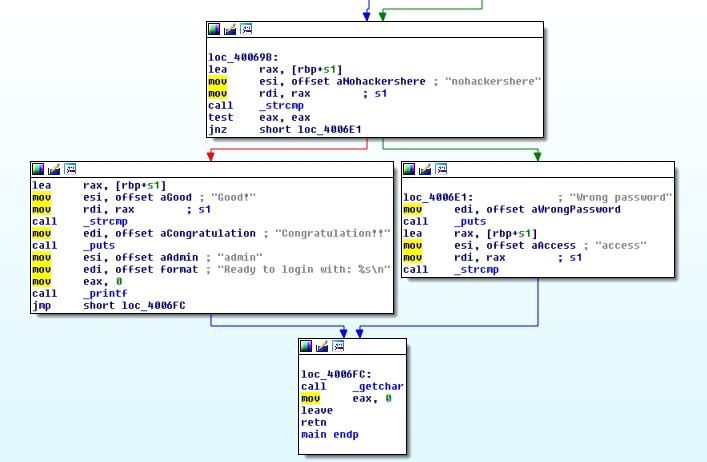Click the color icon in loc_400698 block header

tap(214, 29)
